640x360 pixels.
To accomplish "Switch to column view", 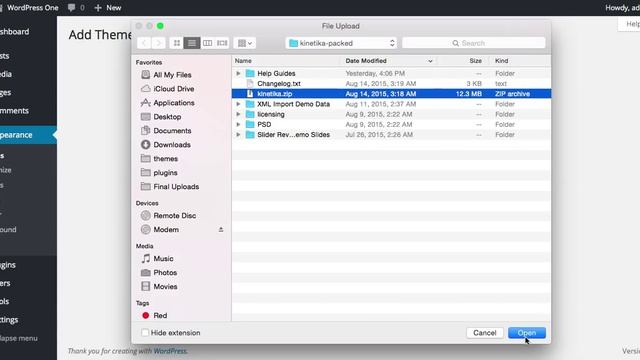I will tap(207, 43).
